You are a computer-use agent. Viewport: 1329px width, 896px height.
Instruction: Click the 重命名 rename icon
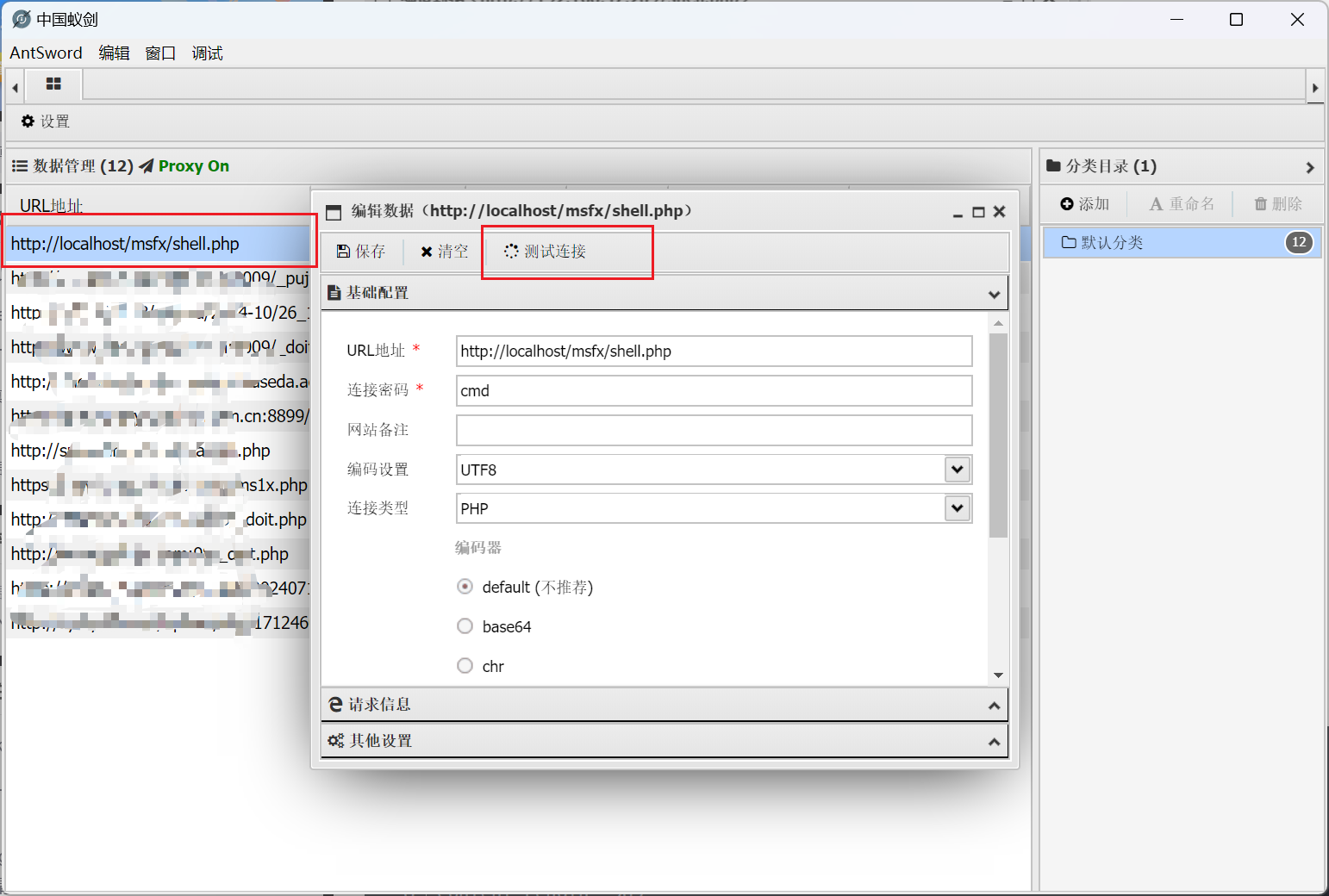1156,204
